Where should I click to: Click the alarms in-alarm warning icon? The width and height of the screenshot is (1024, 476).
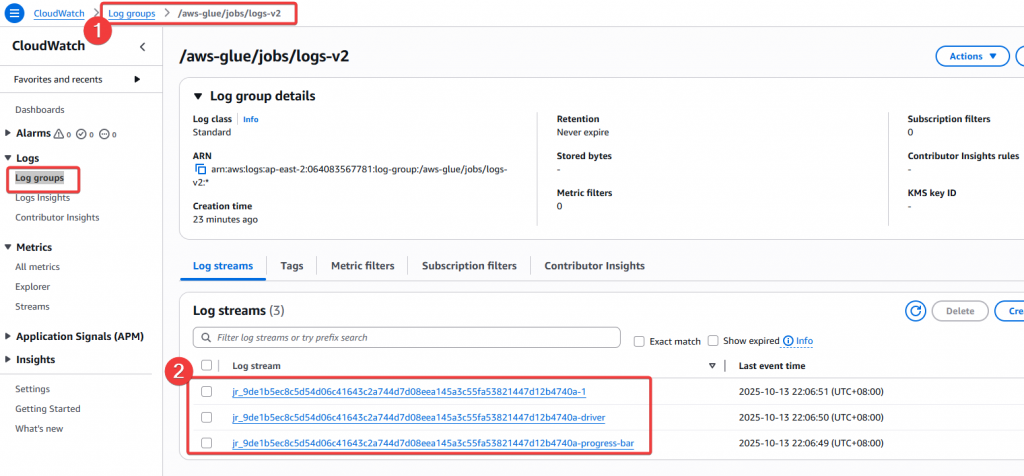[59, 134]
